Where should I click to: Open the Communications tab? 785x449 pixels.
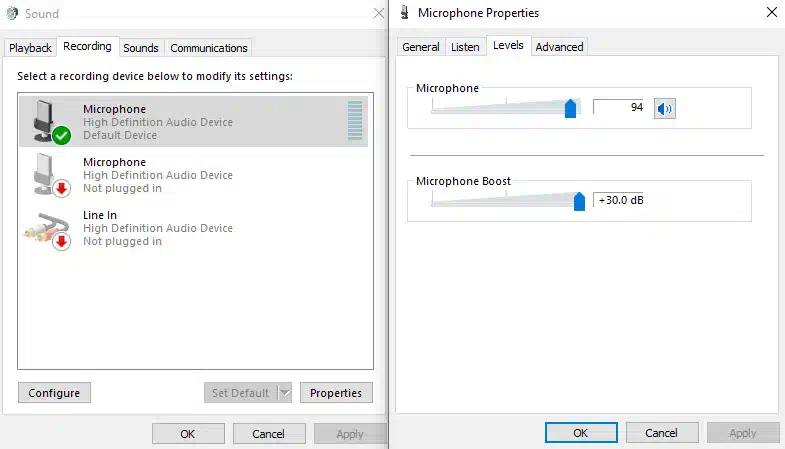(208, 48)
